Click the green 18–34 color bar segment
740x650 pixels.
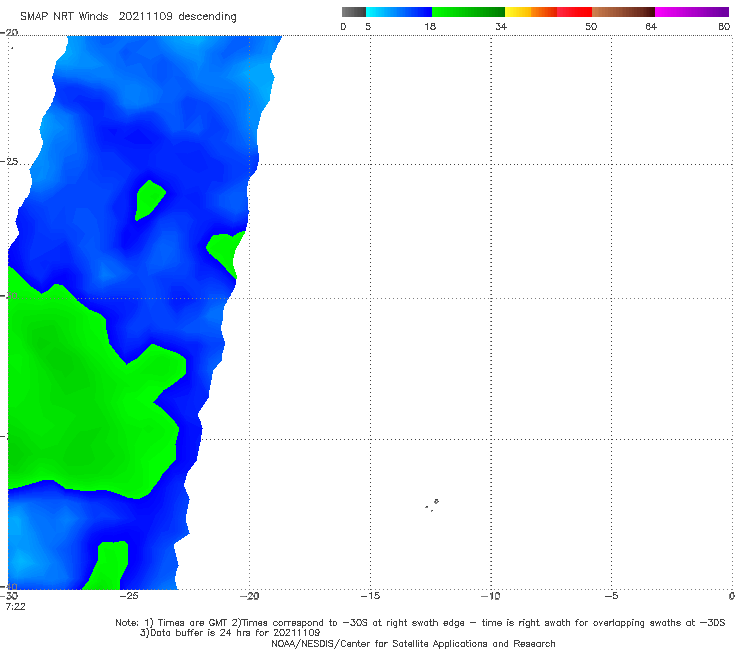(x=468, y=12)
